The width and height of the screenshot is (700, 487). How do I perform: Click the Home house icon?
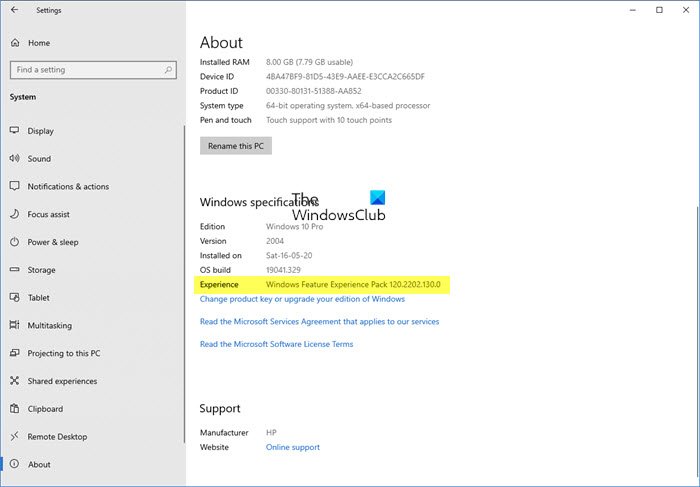point(15,43)
